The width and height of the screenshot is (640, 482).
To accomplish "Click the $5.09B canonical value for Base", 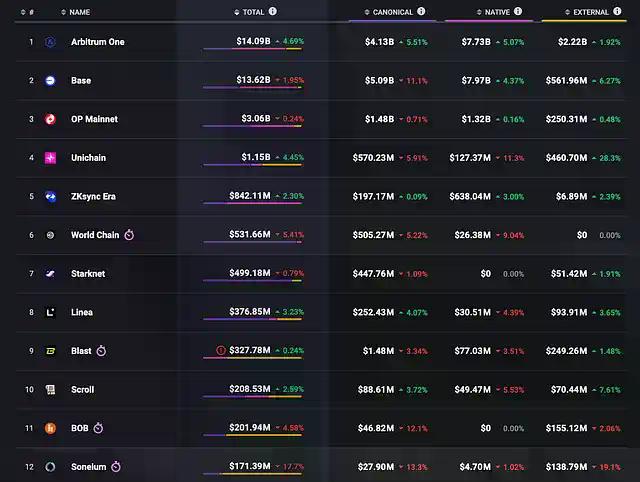I will pos(379,81).
